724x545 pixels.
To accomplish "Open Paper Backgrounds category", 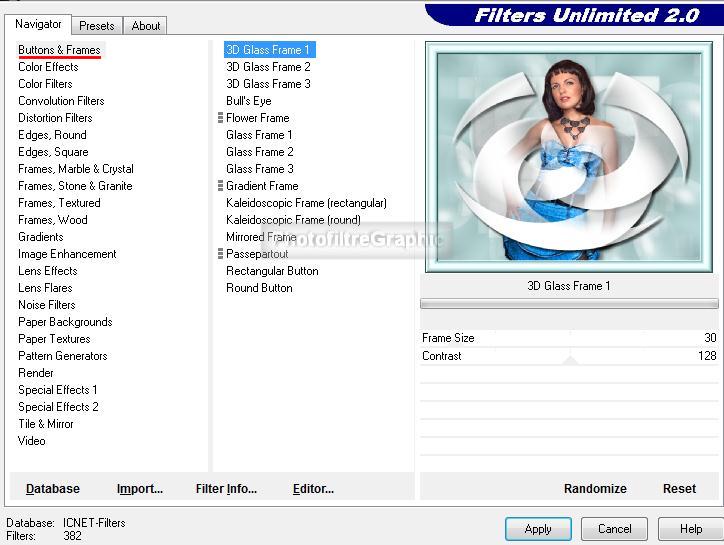I will point(65,322).
